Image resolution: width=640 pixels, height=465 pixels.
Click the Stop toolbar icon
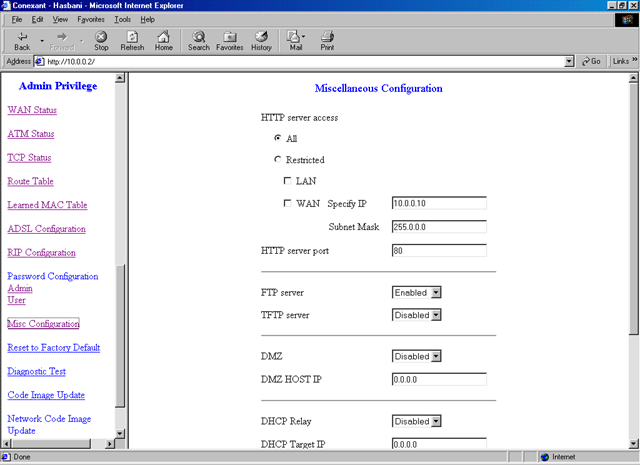[x=101, y=41]
